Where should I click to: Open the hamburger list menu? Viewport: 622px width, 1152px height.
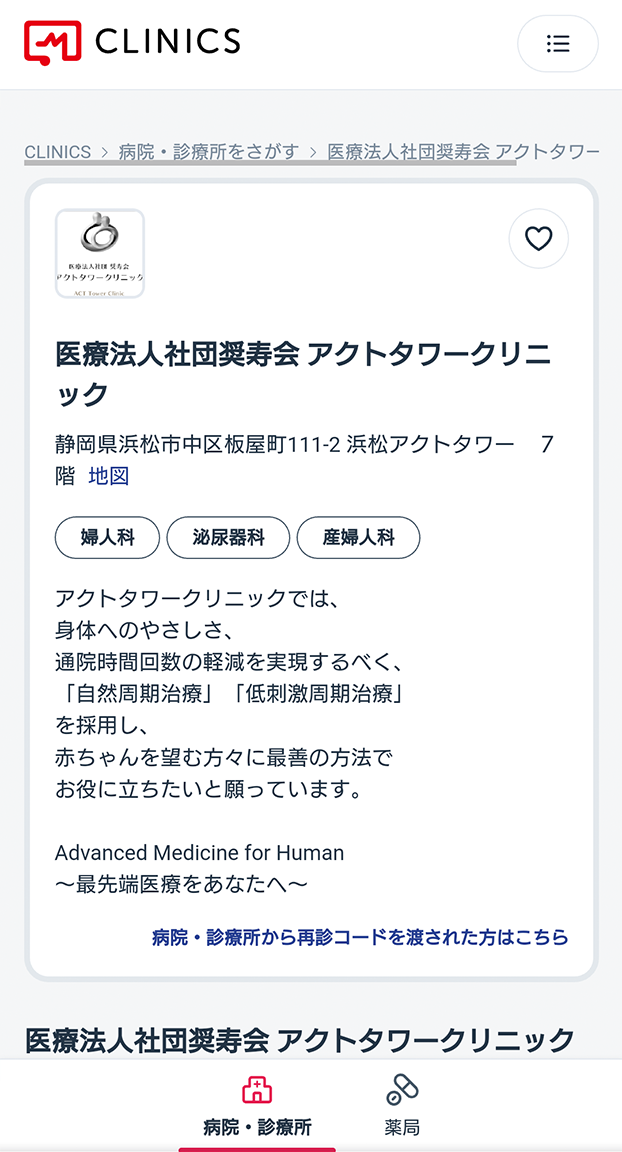(558, 43)
